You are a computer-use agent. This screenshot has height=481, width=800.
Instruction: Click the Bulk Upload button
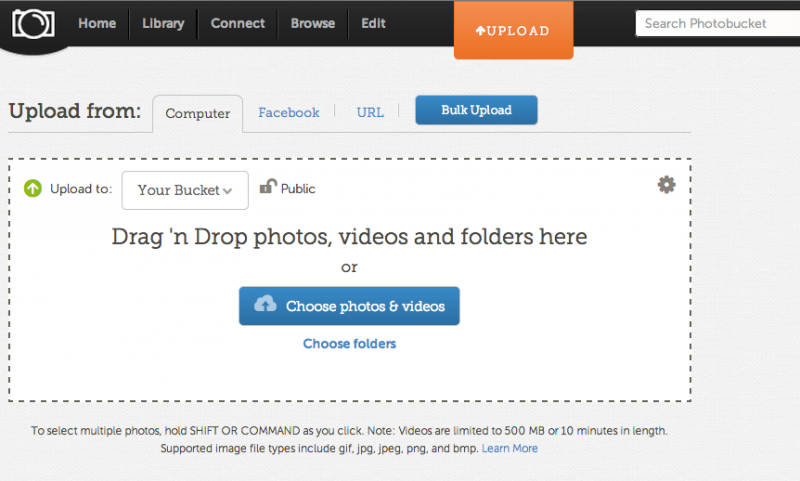[x=477, y=110]
